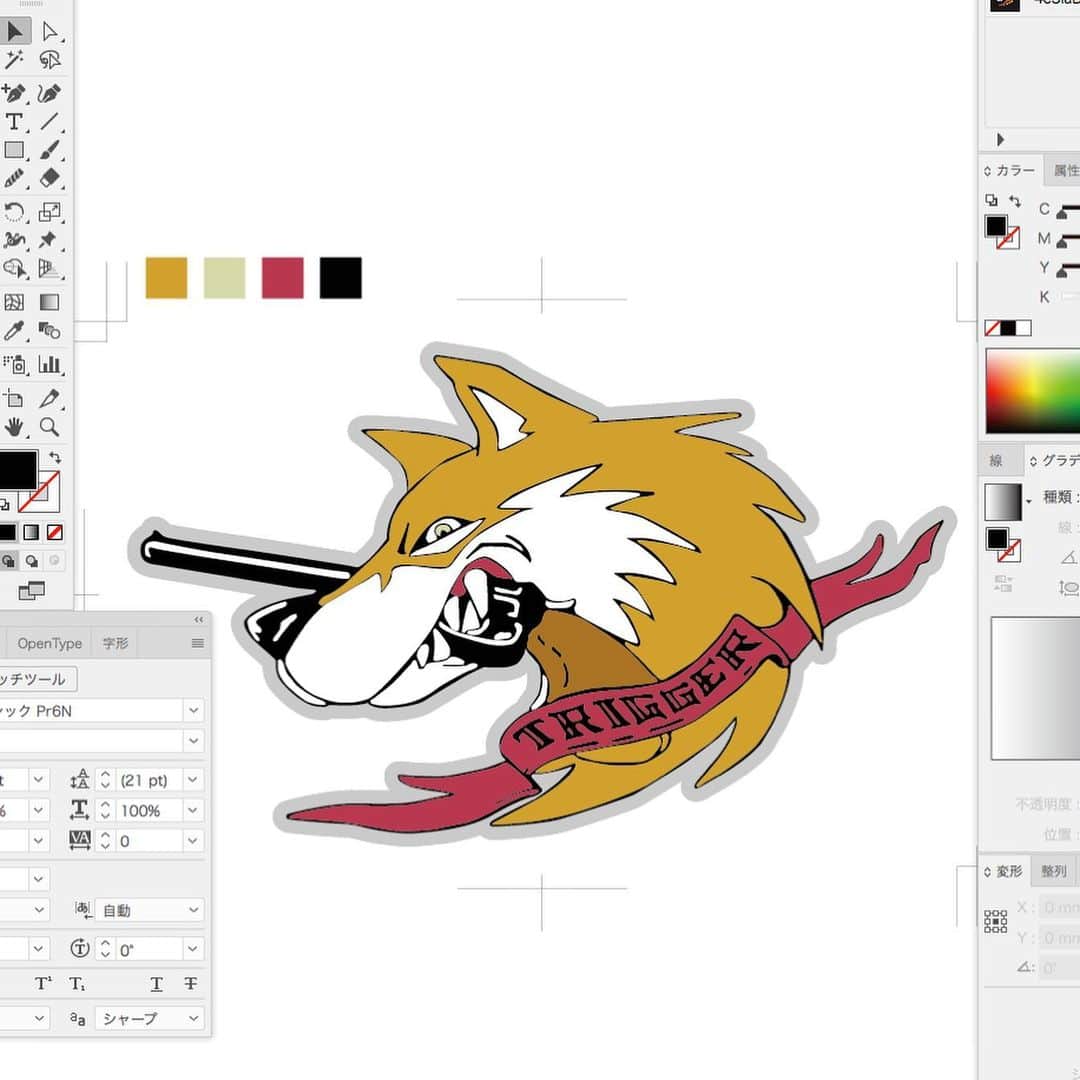The image size is (1080, 1080).
Task: Open the Character panel menu
Action: pos(198,643)
